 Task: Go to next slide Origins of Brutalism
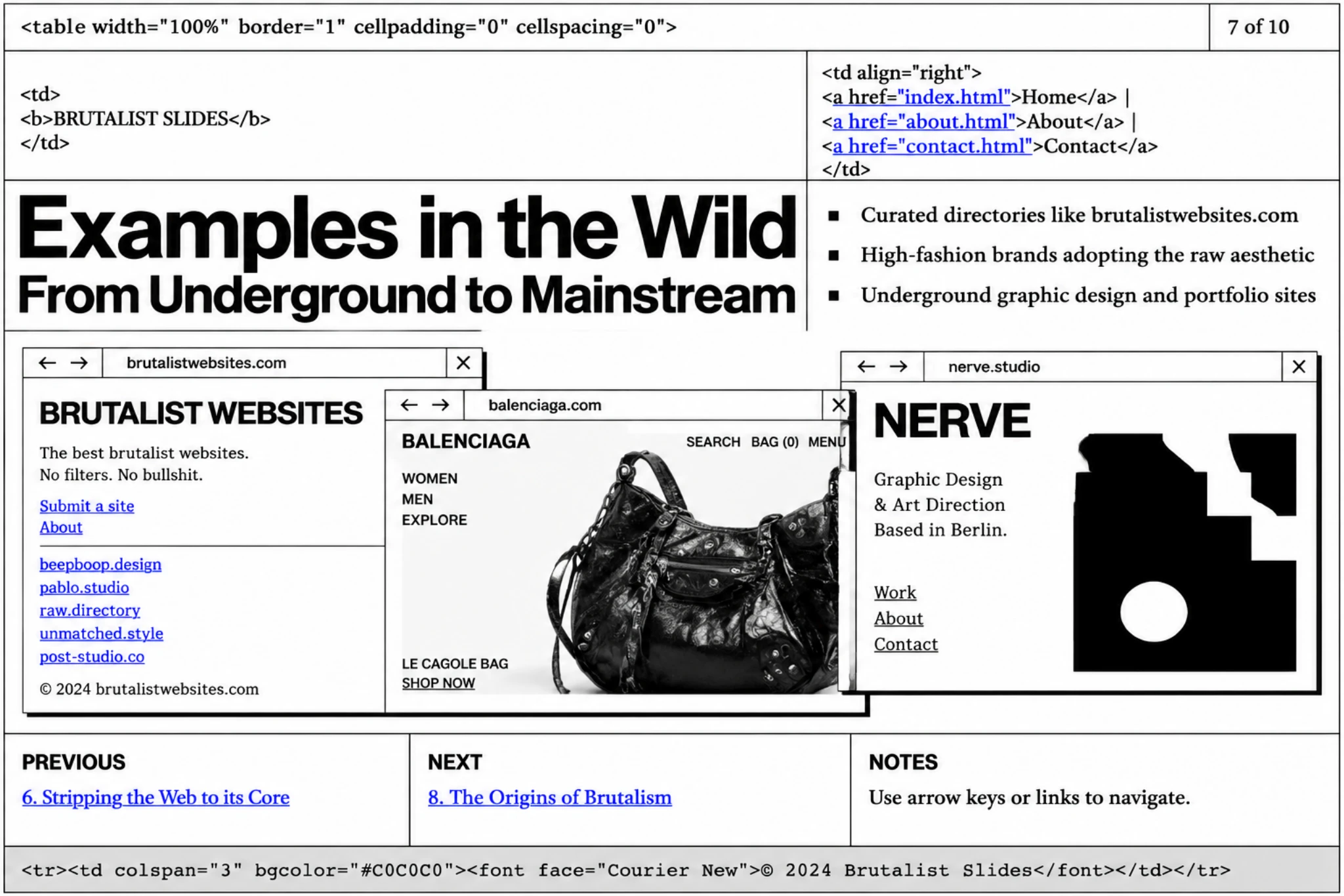click(550, 797)
